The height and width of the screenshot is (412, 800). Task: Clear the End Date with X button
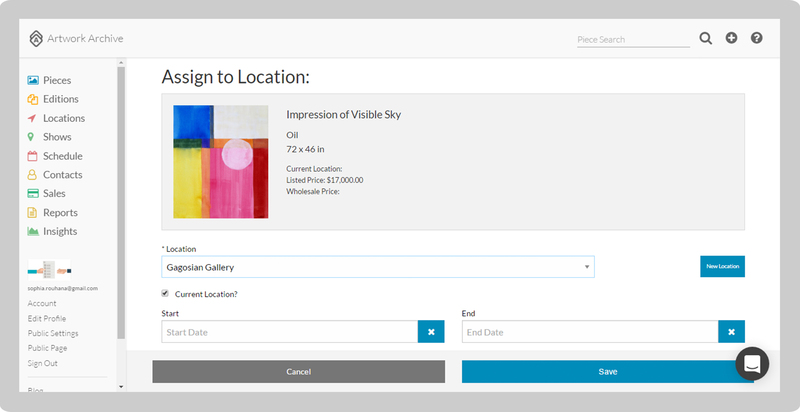point(731,332)
